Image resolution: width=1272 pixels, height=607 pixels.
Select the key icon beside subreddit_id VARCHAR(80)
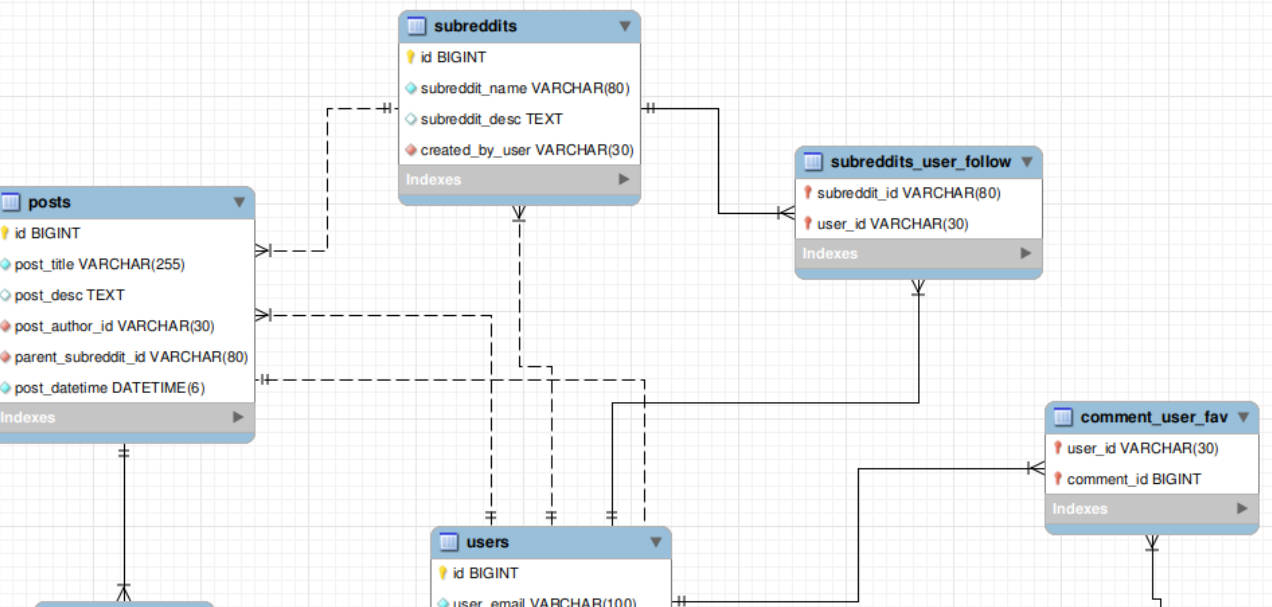(x=807, y=193)
